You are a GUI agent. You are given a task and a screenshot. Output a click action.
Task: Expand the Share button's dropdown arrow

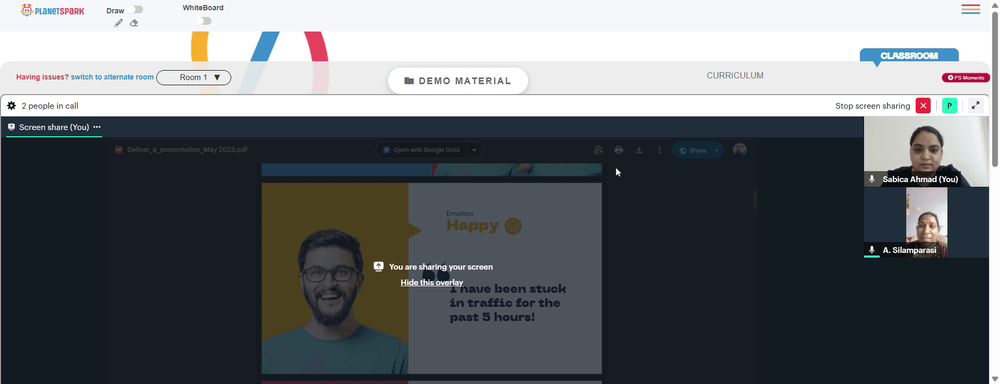[717, 151]
